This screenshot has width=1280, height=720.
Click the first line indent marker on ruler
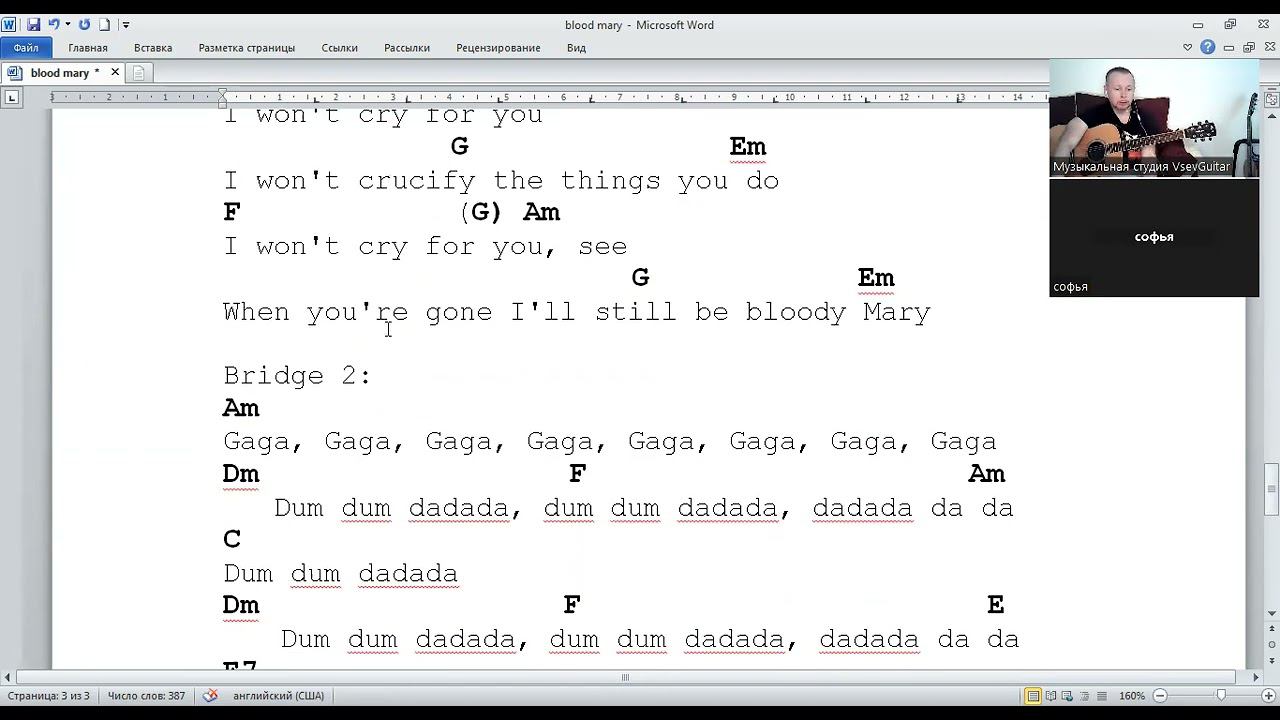[x=222, y=93]
